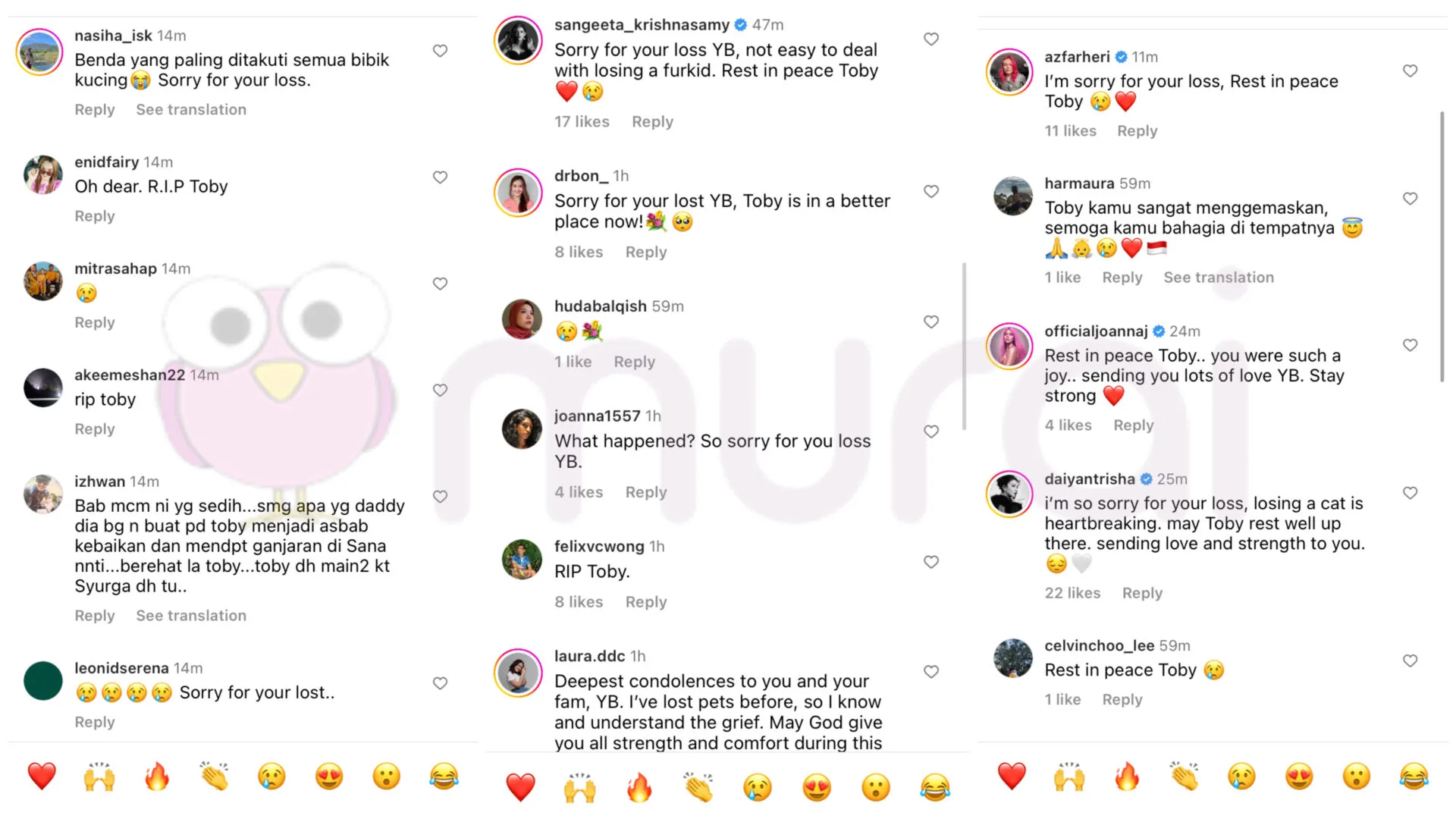Tap laughing tears emoji in right panel
This screenshot has width=1456, height=819.
coord(1414,777)
